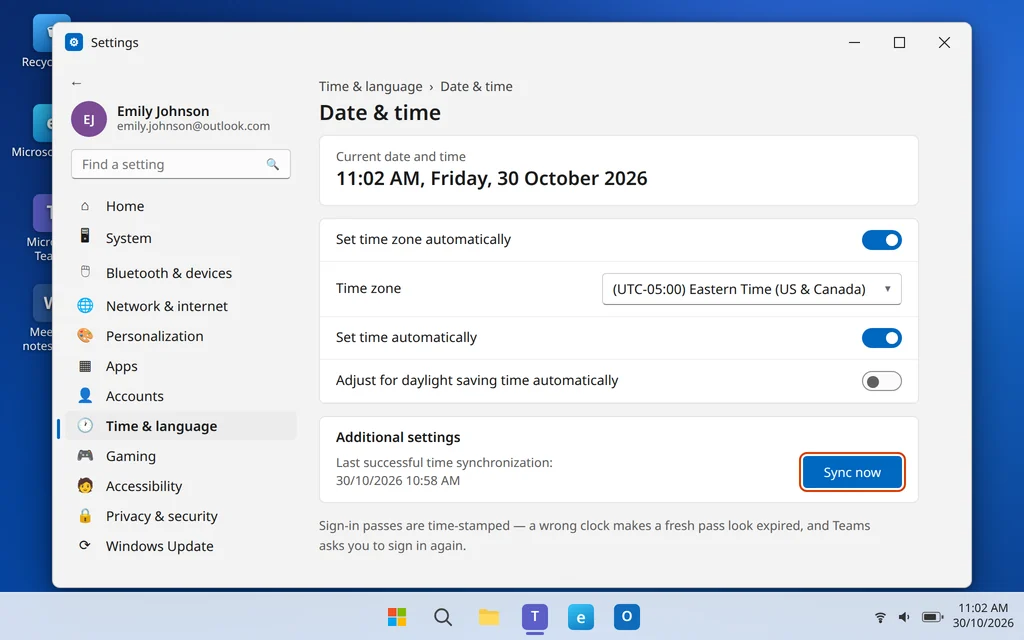Click the battery tray icon
Screen dimensions: 1024x640
(x=932, y=617)
